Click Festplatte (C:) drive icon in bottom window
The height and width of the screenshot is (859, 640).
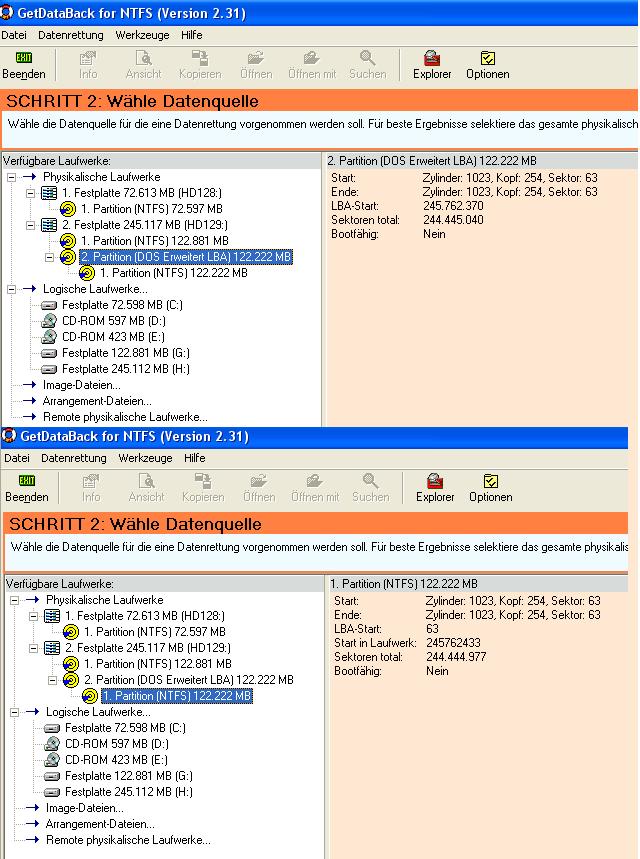pos(52,728)
